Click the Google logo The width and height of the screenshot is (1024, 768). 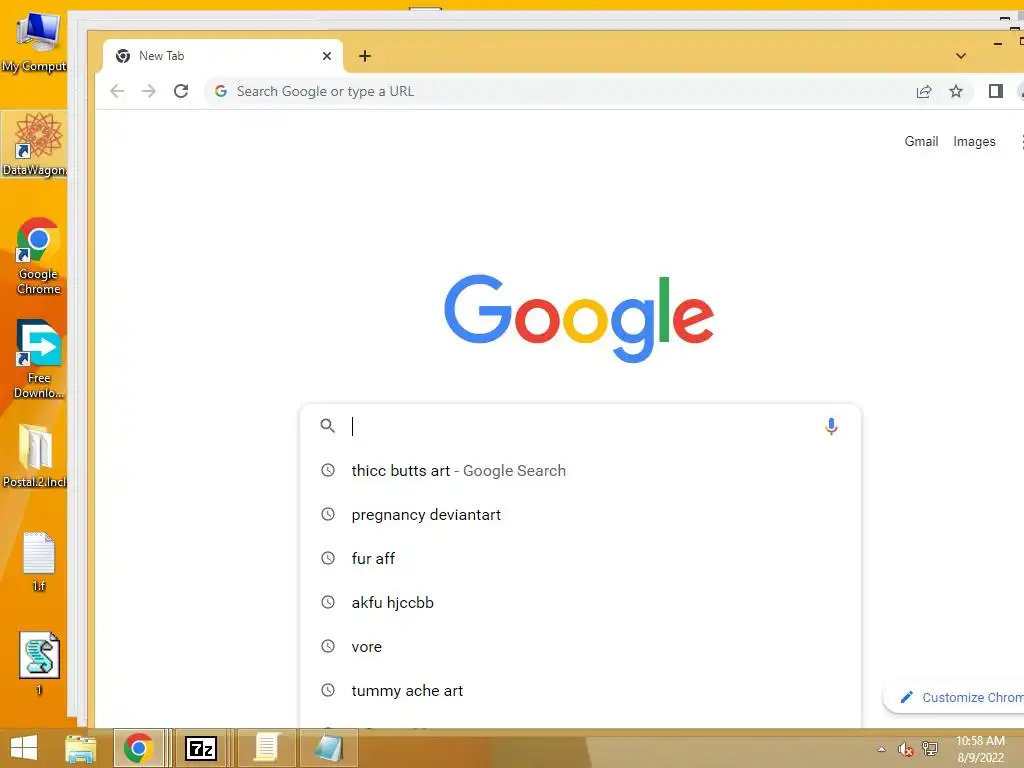click(579, 318)
